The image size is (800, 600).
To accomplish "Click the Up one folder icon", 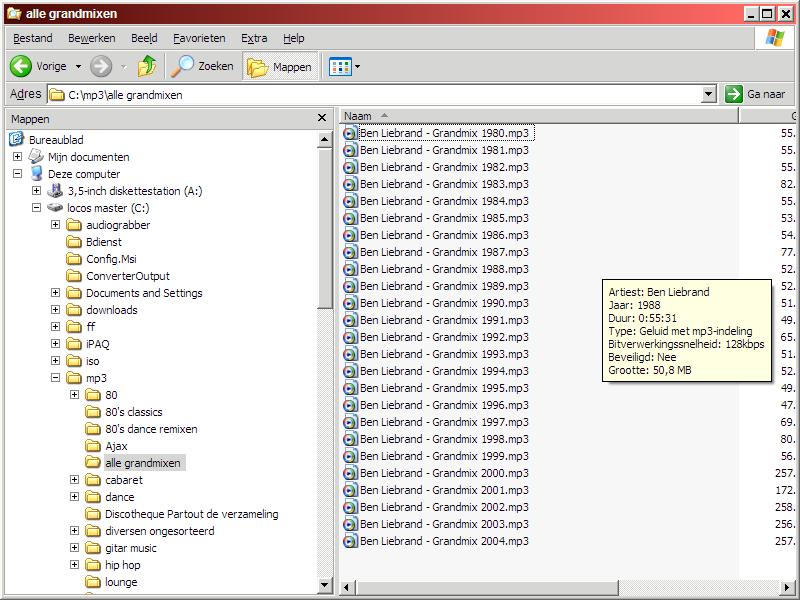I will pyautogui.click(x=147, y=66).
